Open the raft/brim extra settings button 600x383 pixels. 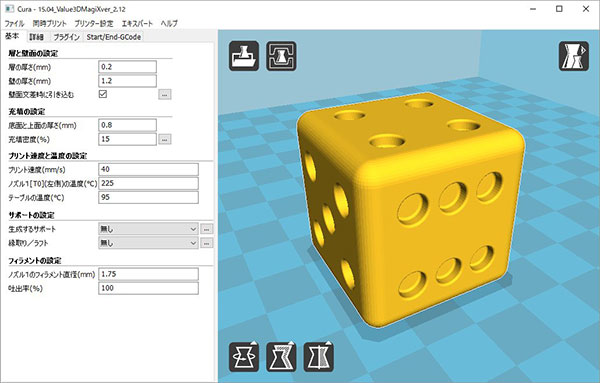click(207, 243)
